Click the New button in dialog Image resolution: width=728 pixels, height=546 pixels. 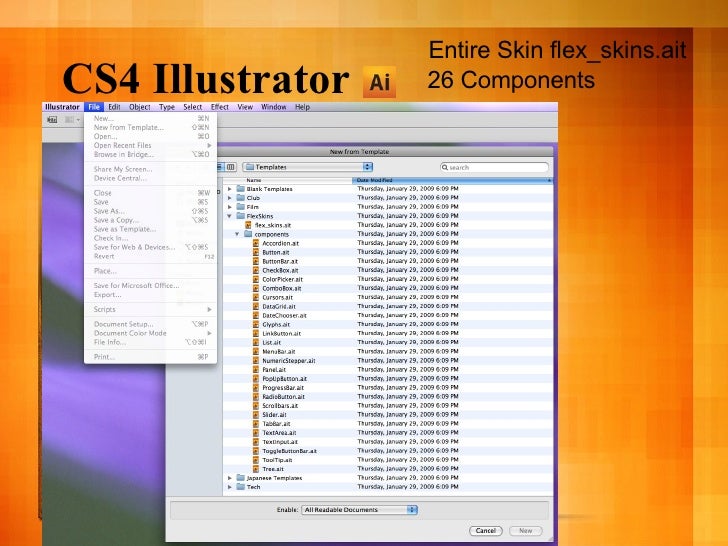coord(526,531)
